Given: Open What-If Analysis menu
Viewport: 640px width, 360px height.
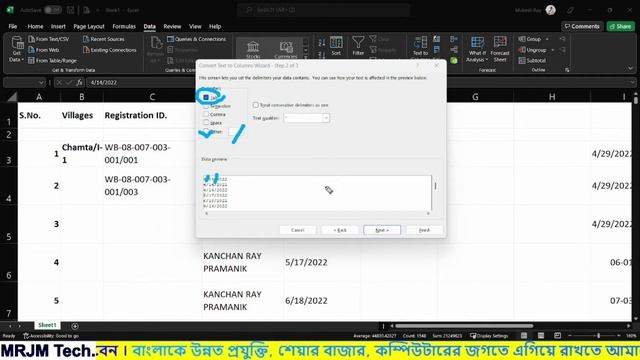Looking at the screenshot, I should (477, 49).
